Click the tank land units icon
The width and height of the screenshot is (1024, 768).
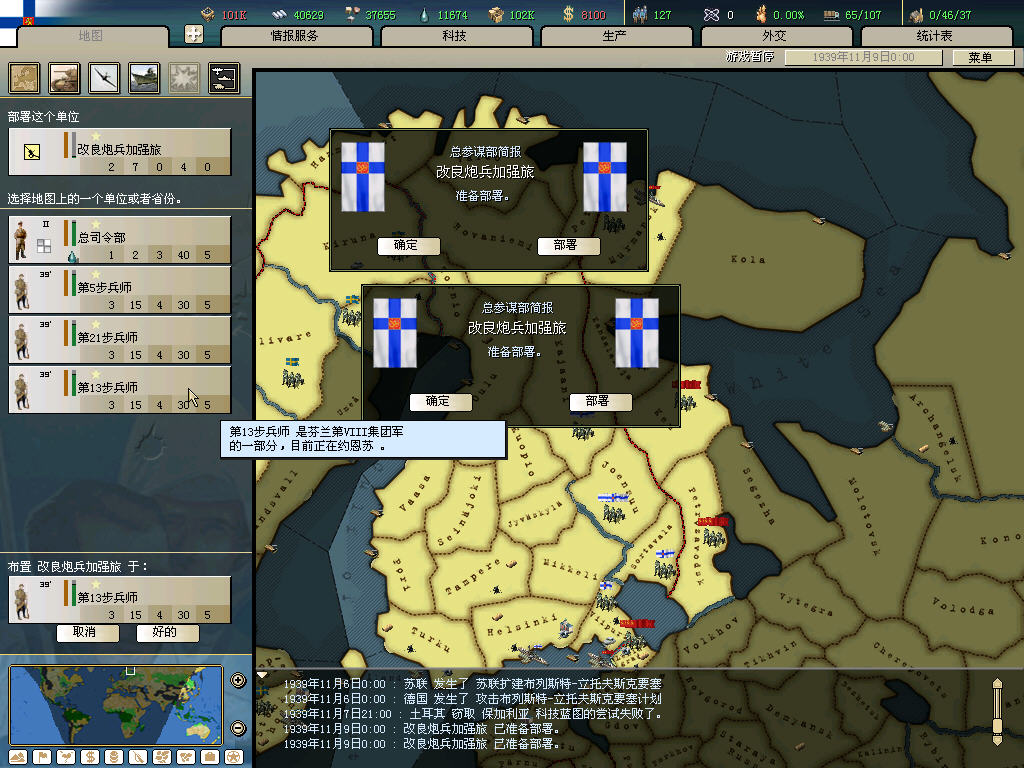pos(65,78)
